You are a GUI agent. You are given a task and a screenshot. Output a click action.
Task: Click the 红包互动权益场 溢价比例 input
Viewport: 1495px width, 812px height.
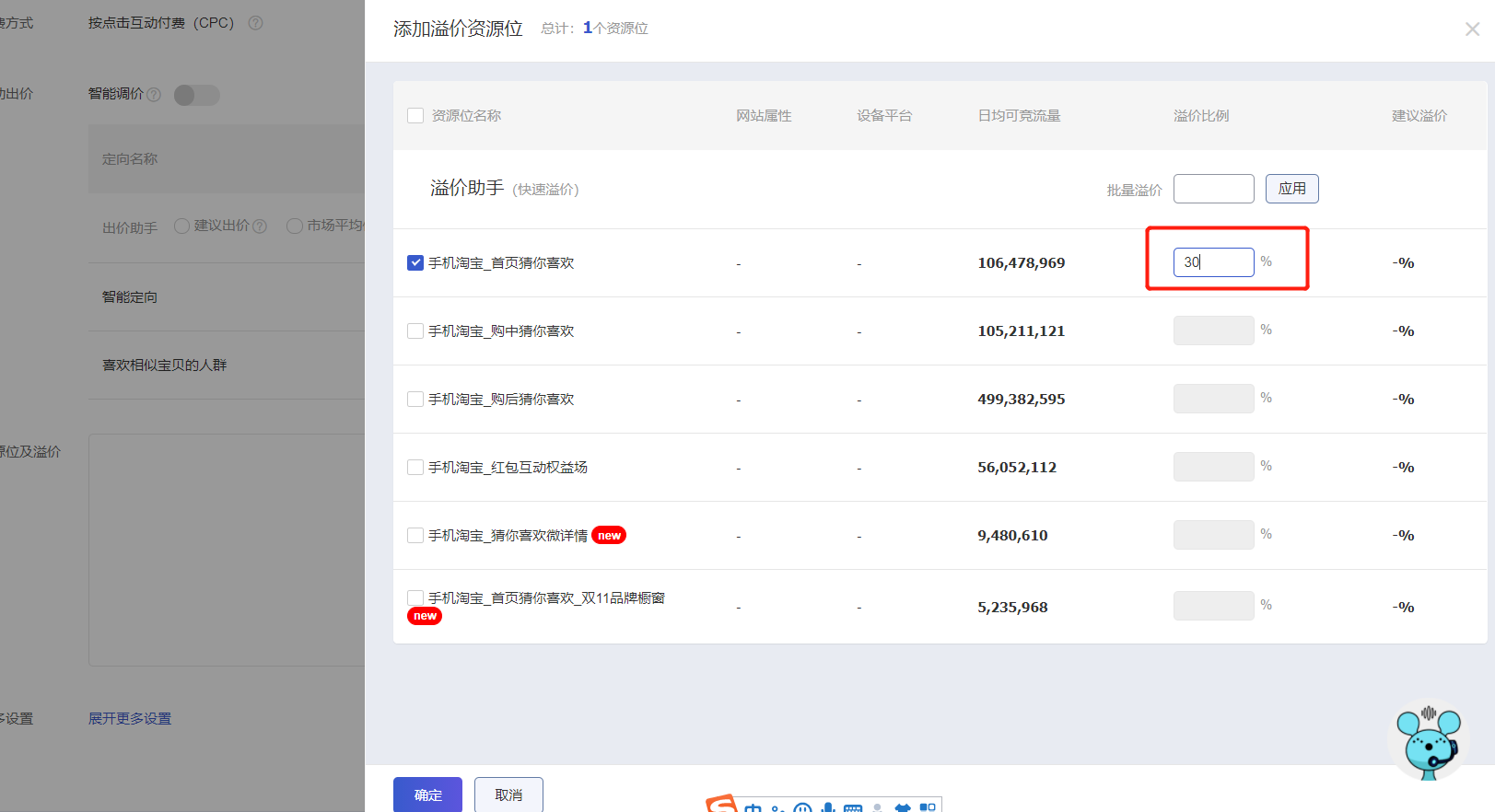pyautogui.click(x=1213, y=467)
